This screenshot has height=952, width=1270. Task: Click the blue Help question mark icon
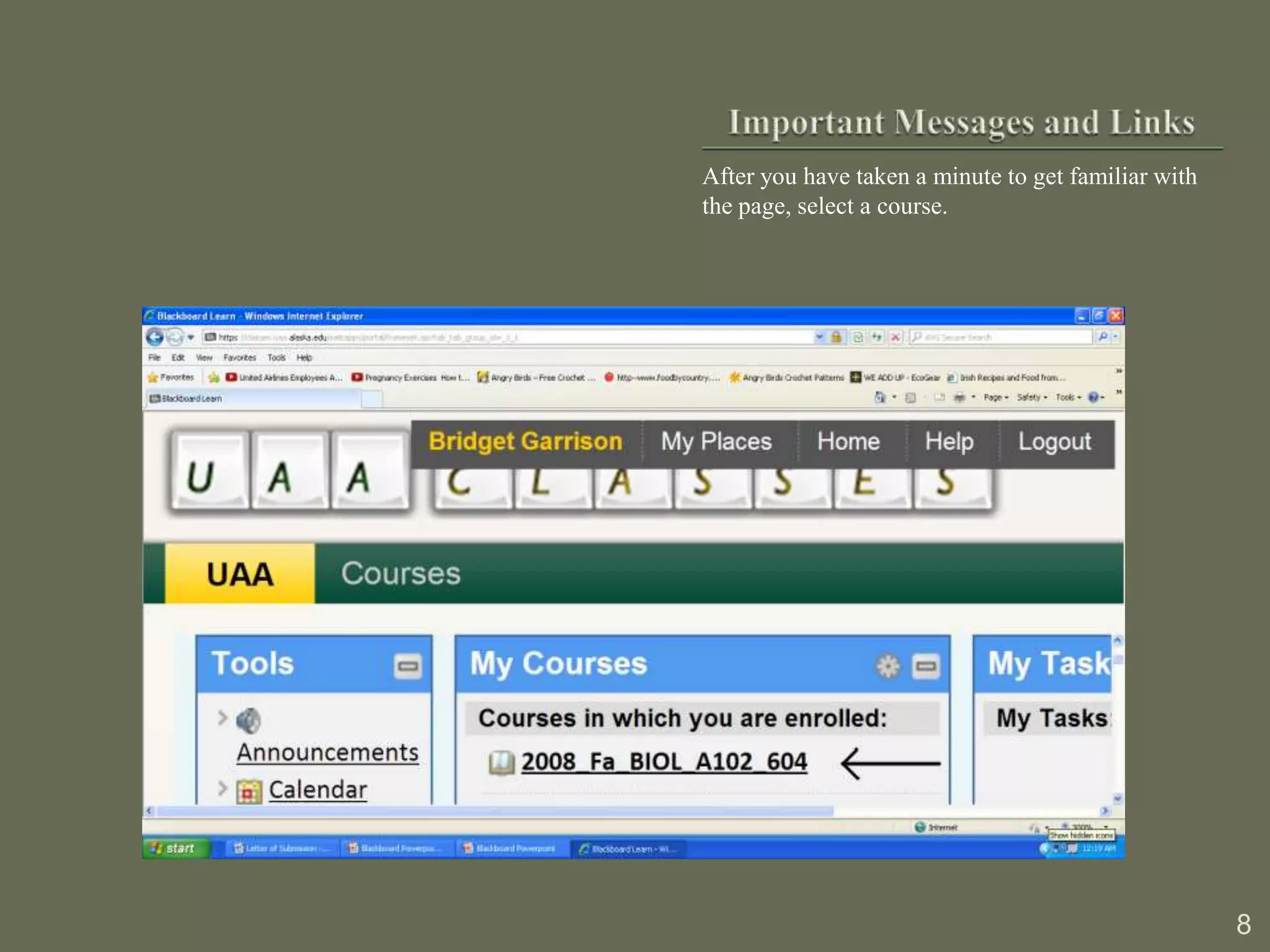[x=1093, y=397]
